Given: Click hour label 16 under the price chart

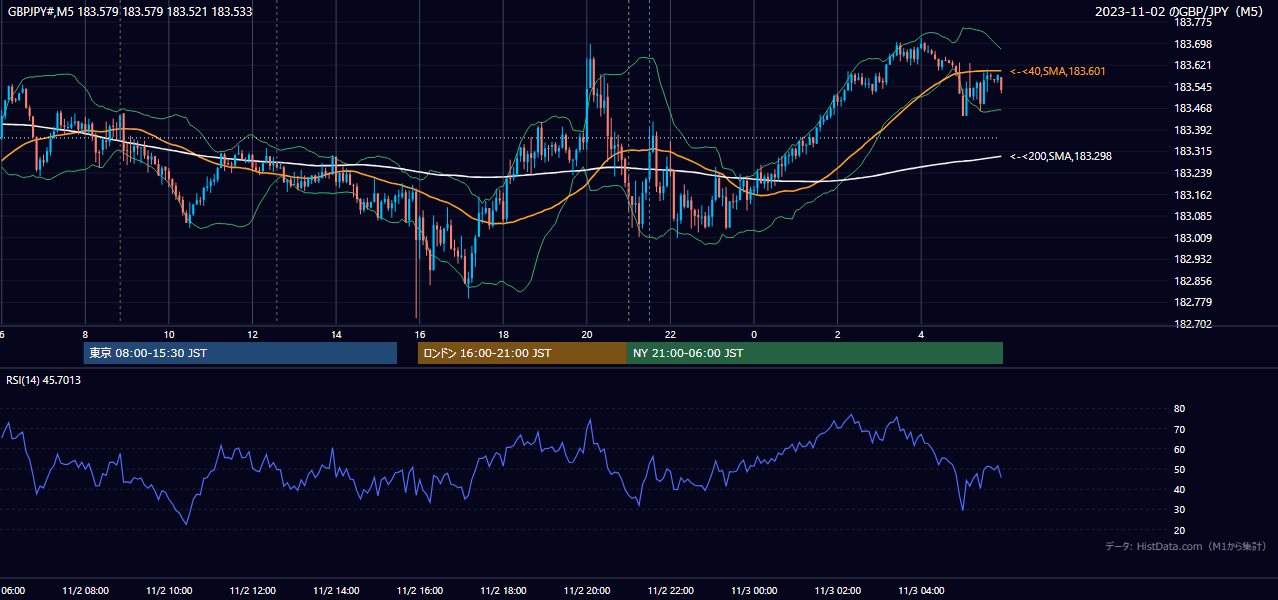Looking at the screenshot, I should [x=420, y=335].
